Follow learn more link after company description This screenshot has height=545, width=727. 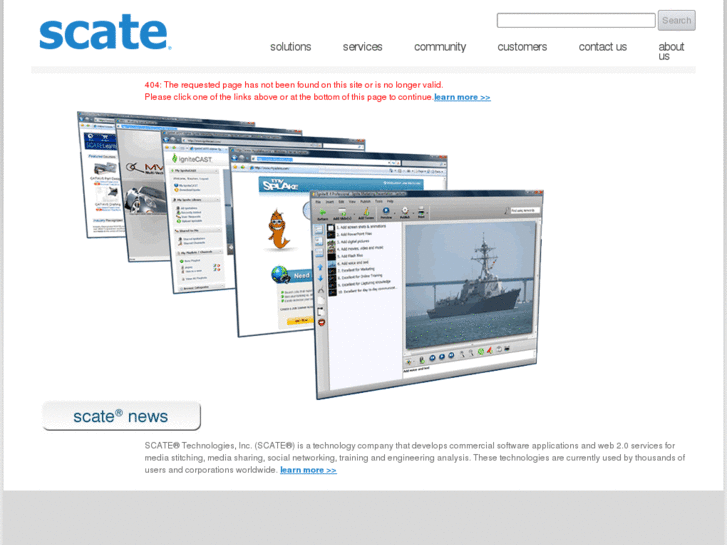click(x=308, y=470)
